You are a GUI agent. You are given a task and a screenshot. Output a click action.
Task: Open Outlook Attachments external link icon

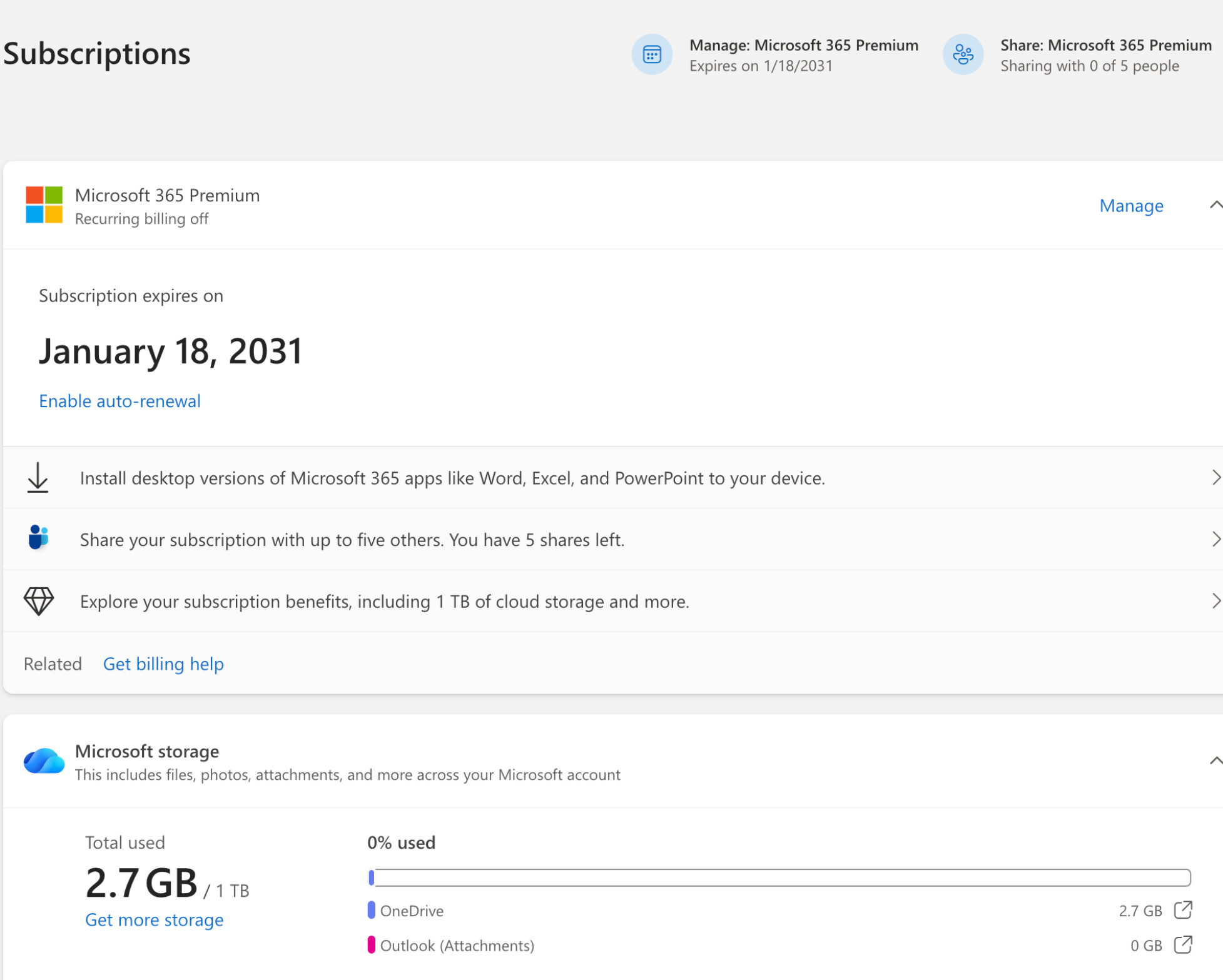click(1182, 944)
